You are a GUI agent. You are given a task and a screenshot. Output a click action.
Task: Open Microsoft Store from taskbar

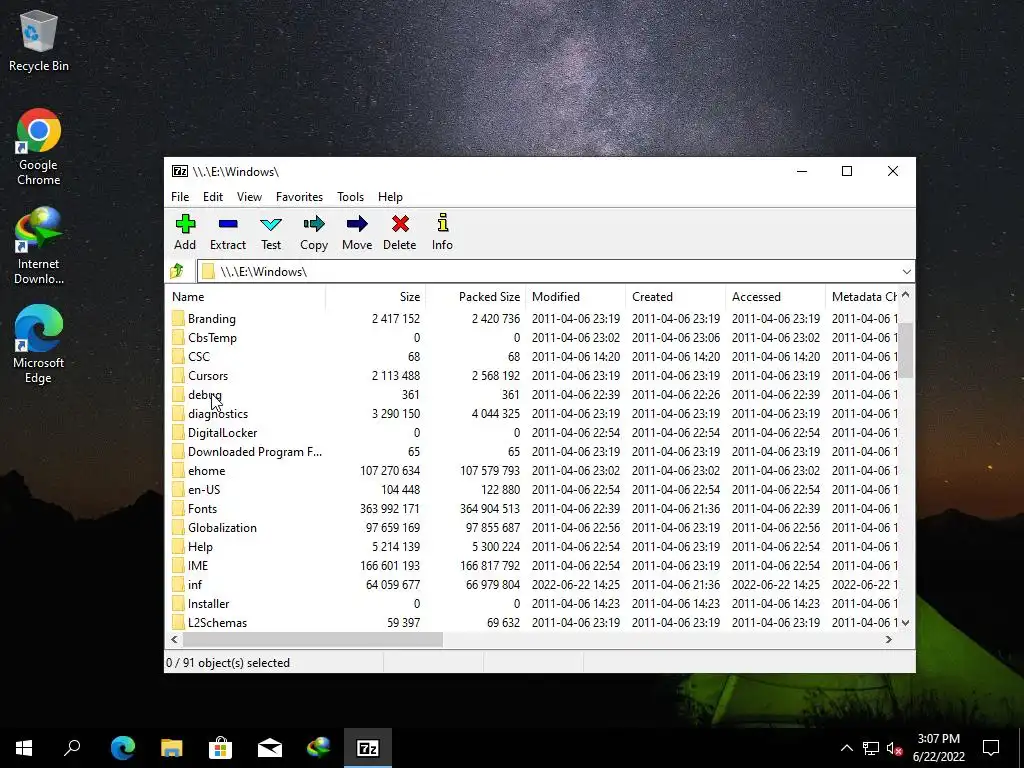point(221,748)
